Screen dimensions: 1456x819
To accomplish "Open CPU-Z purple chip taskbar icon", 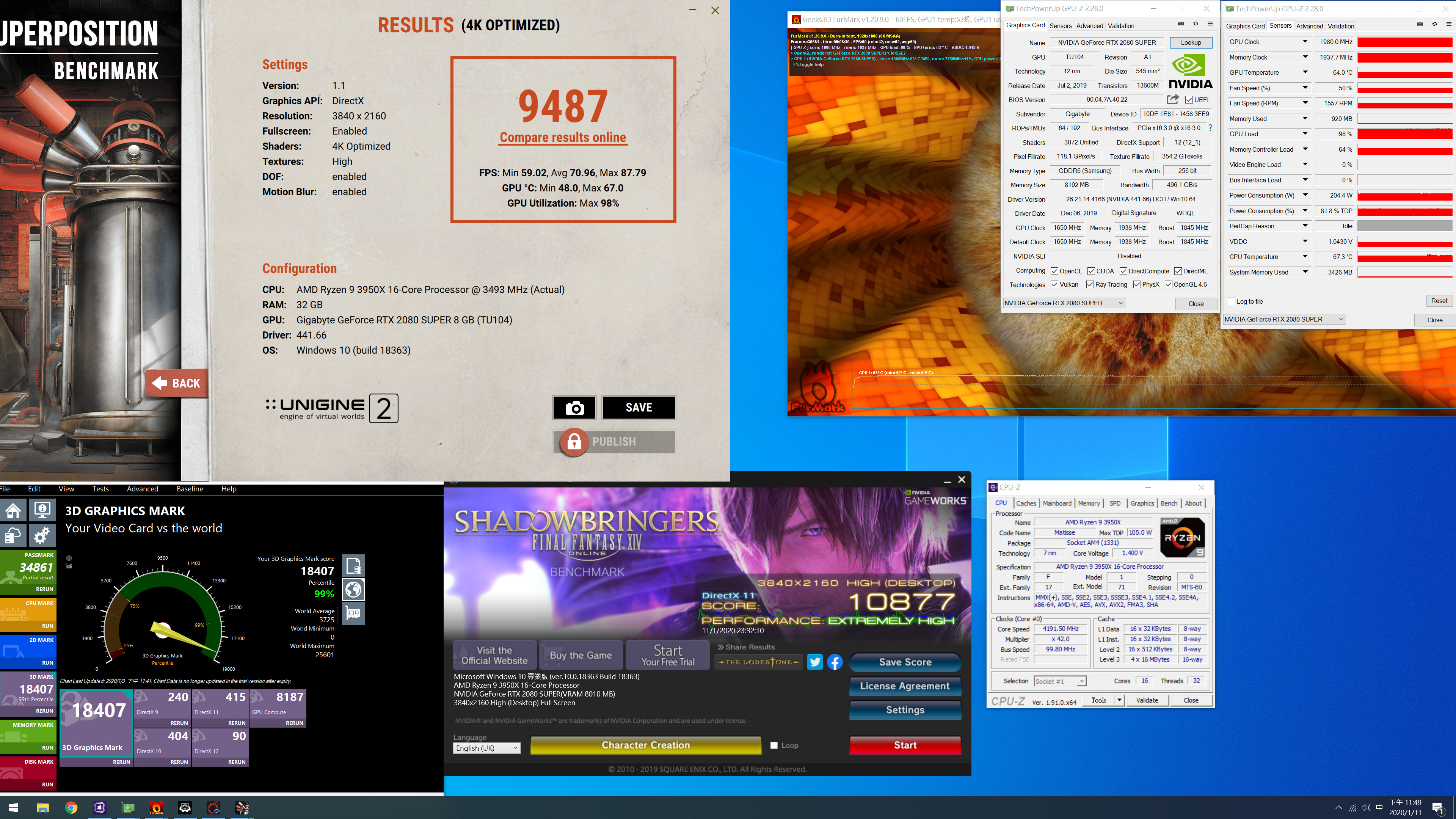I will (x=99, y=807).
